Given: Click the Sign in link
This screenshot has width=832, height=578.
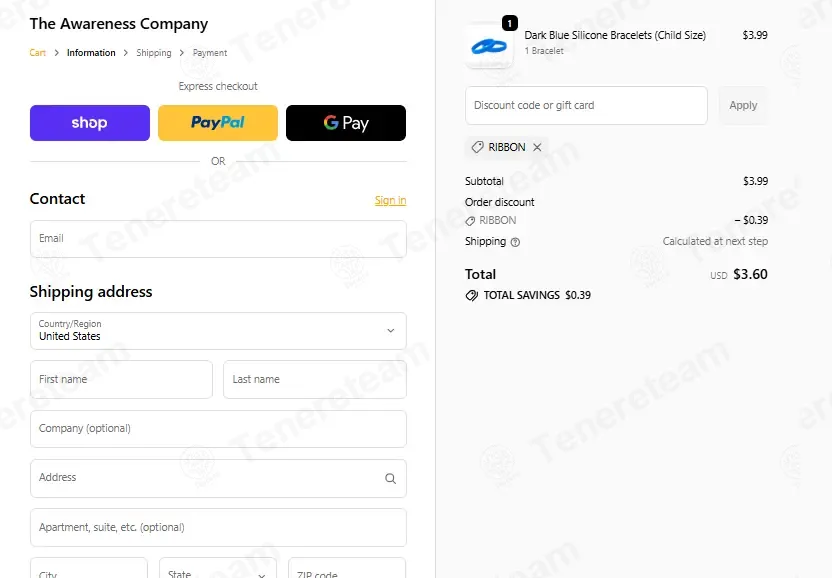Looking at the screenshot, I should pyautogui.click(x=391, y=200).
